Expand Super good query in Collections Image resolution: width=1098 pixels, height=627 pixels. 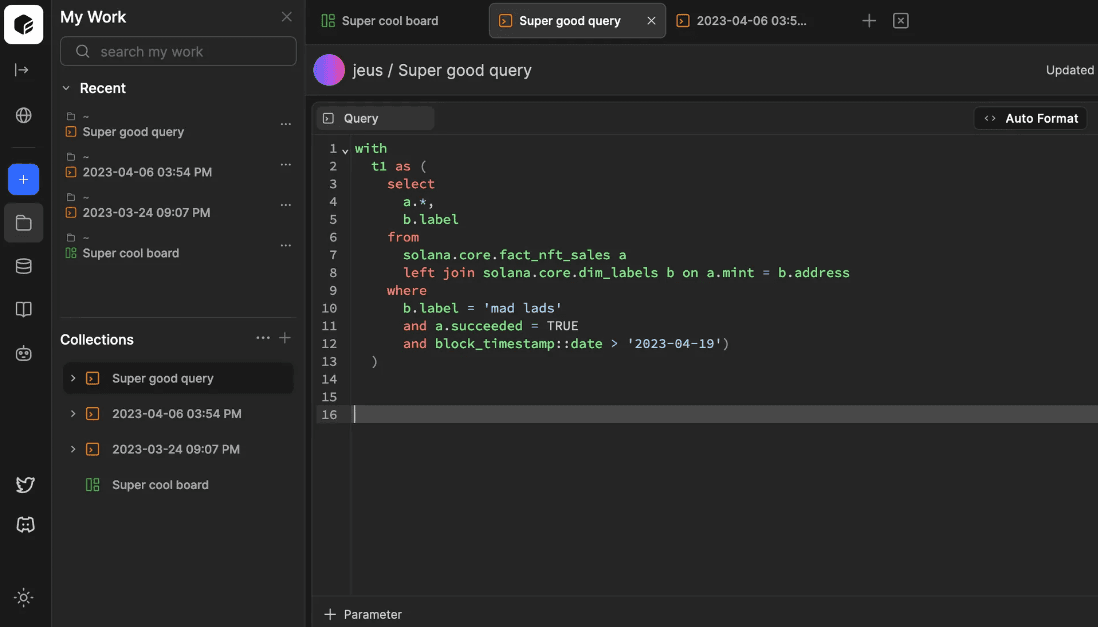point(73,378)
